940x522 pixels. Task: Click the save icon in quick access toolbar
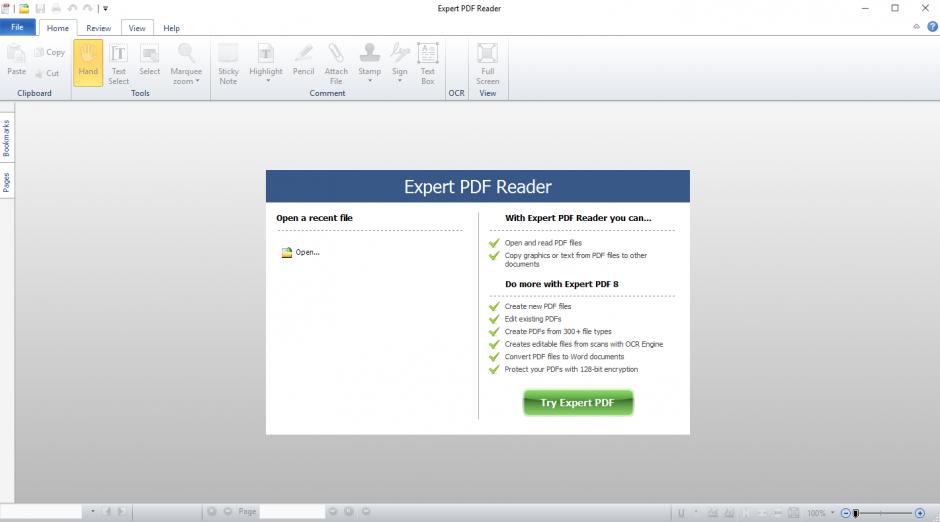(x=40, y=8)
